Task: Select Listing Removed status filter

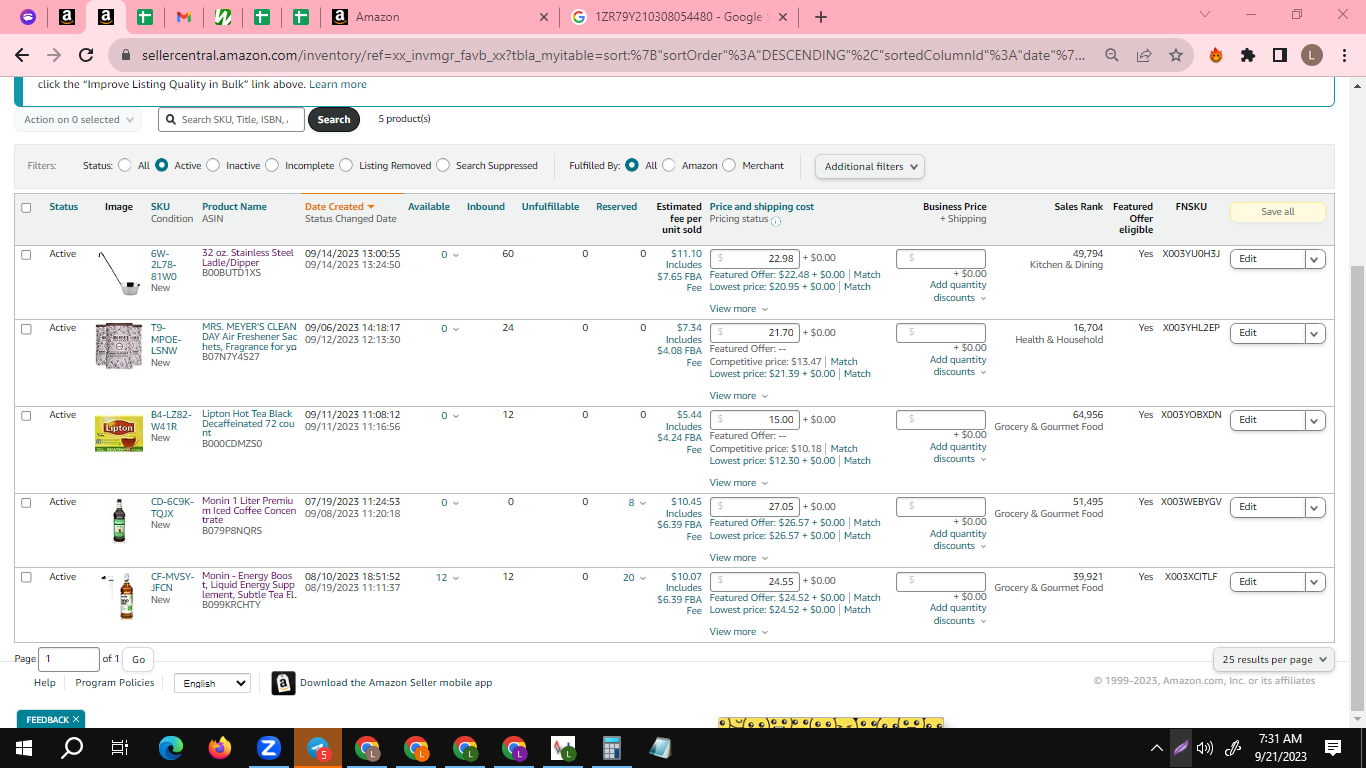Action: [x=346, y=165]
